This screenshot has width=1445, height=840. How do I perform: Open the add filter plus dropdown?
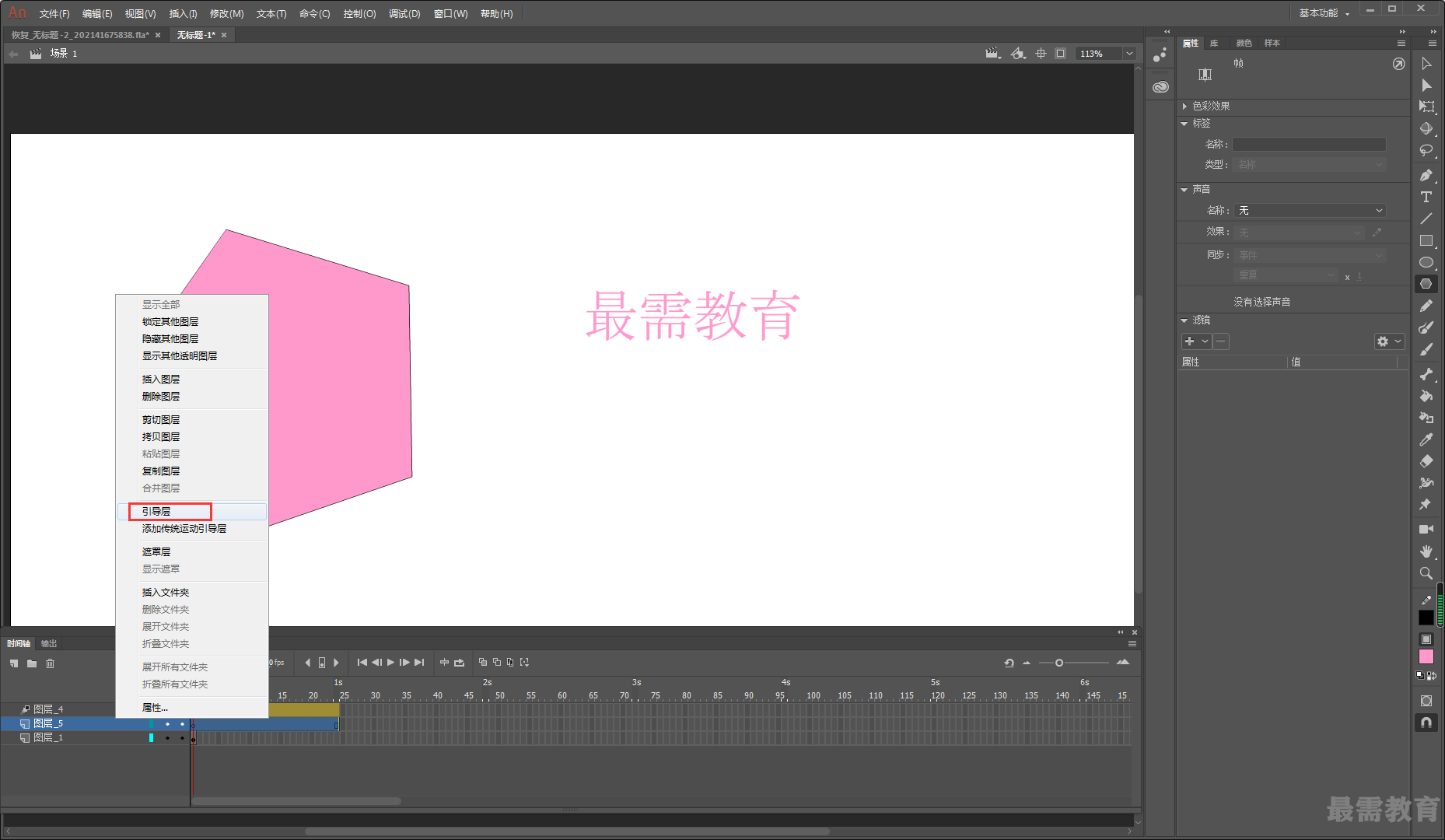click(x=1196, y=341)
